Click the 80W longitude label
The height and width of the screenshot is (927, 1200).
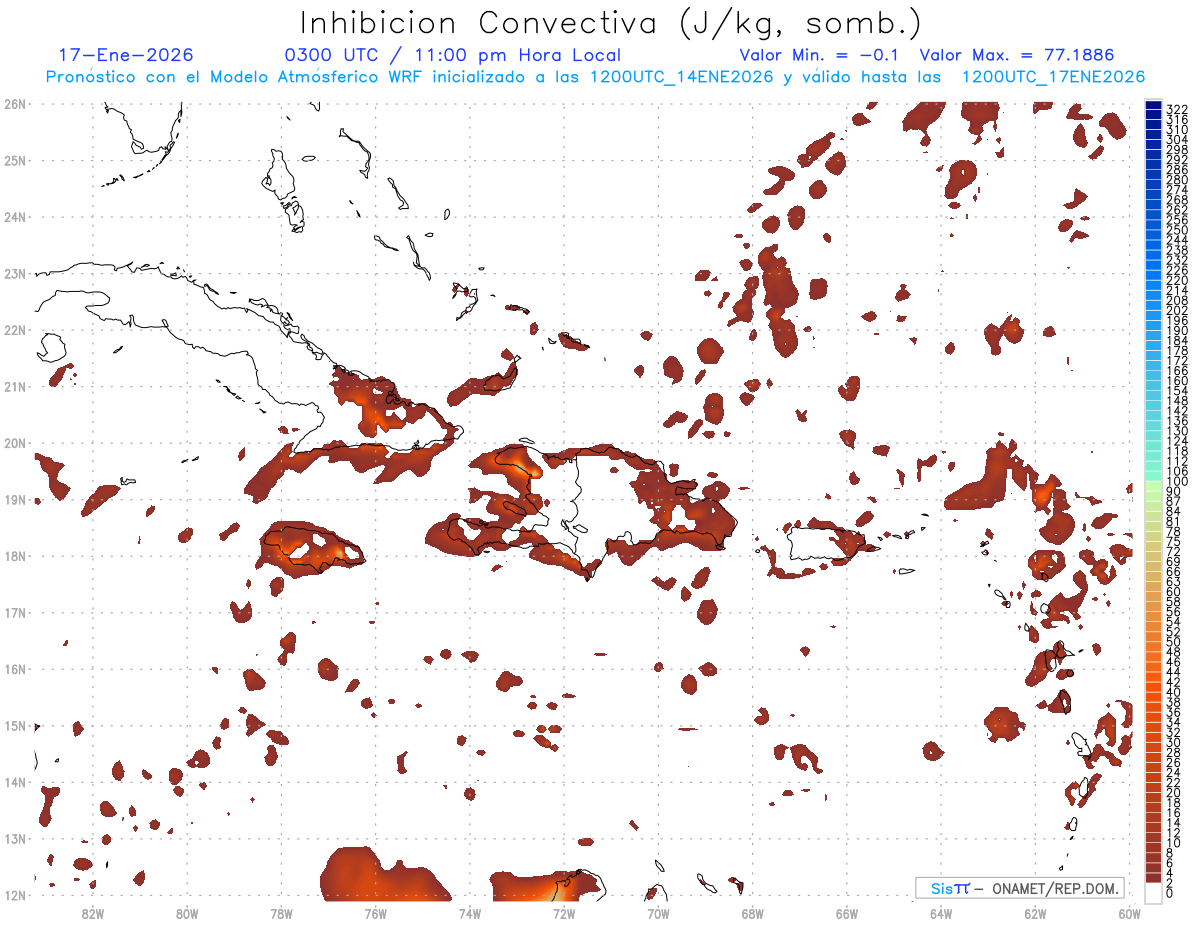coord(187,913)
